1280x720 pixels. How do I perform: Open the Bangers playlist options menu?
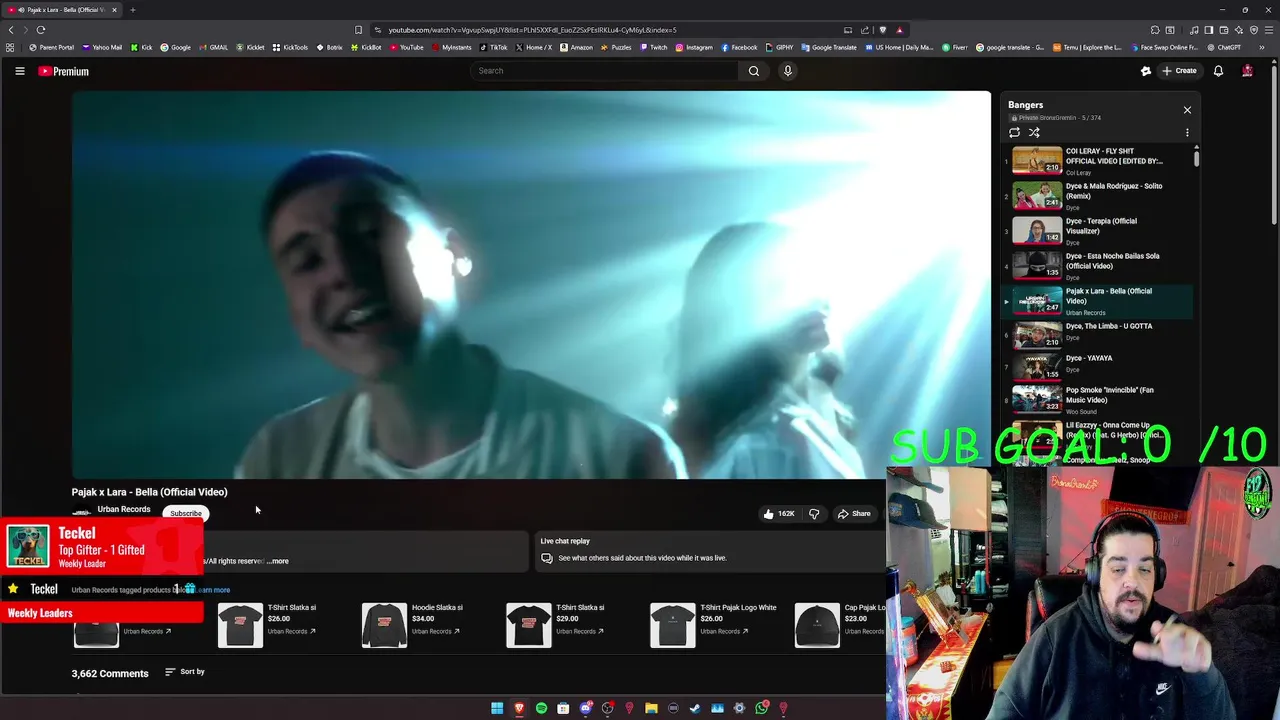point(1187,132)
